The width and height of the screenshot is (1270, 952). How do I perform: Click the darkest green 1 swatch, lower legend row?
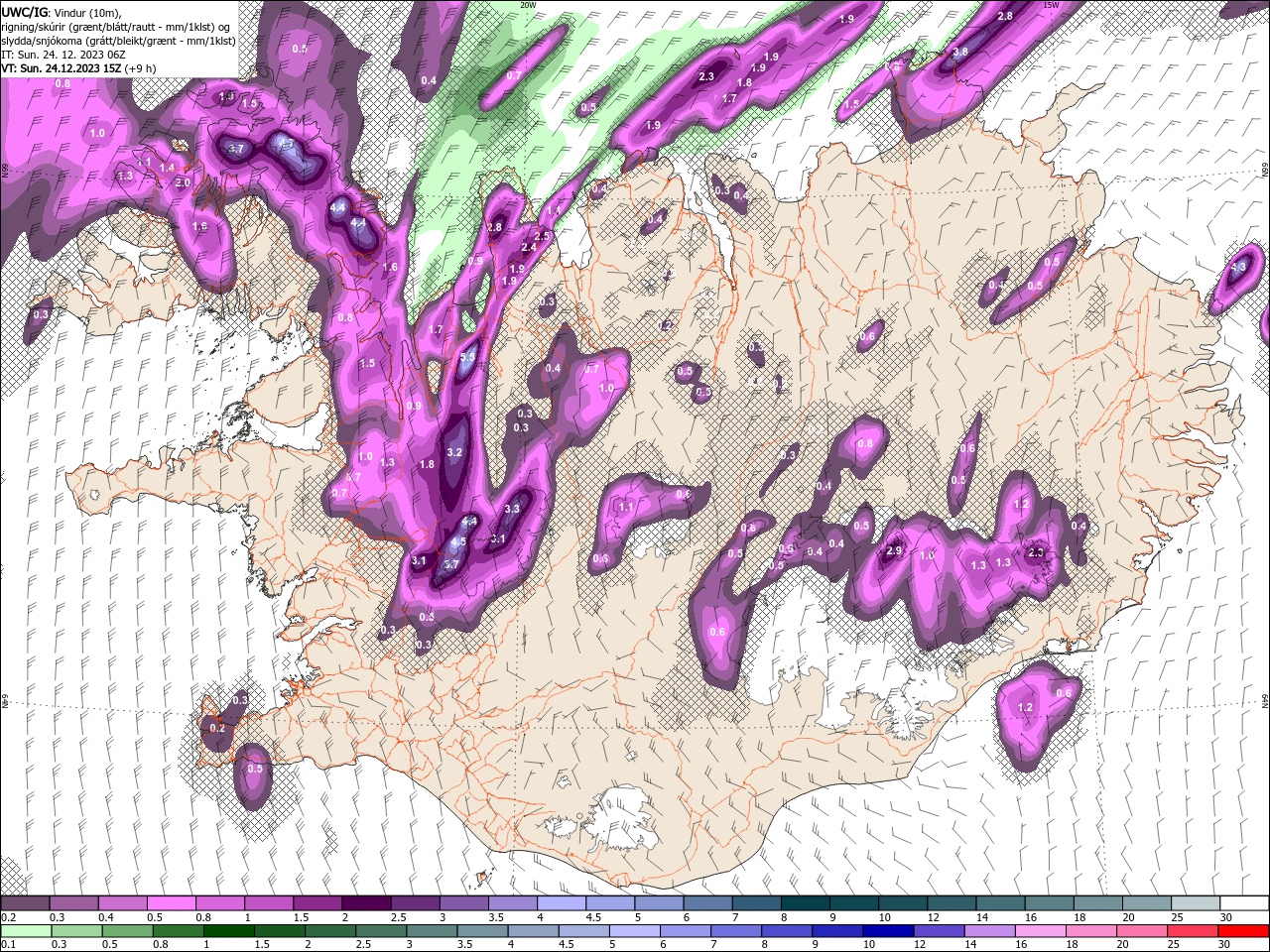point(229,931)
